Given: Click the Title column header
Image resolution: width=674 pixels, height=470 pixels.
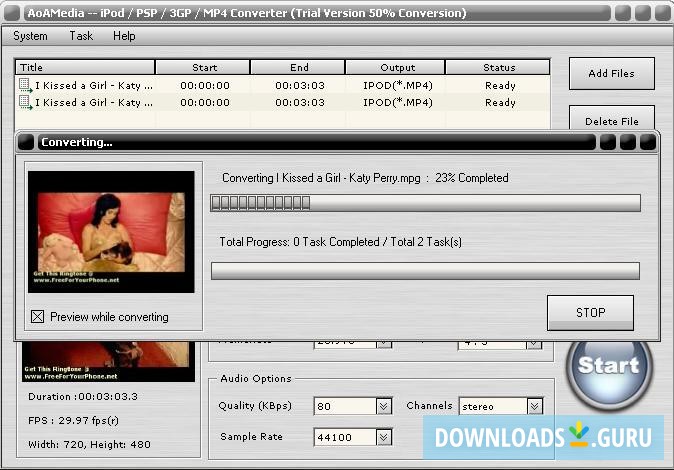Looking at the screenshot, I should coord(85,68).
